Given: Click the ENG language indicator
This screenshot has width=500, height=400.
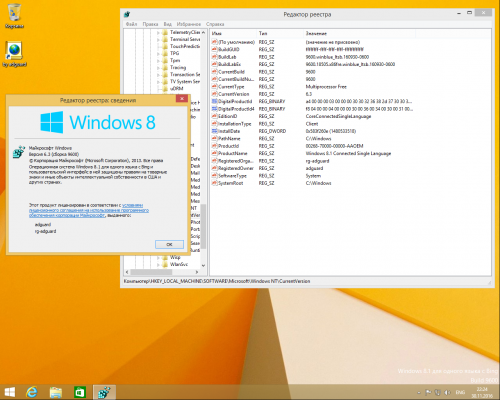Looking at the screenshot, I should point(460,392).
